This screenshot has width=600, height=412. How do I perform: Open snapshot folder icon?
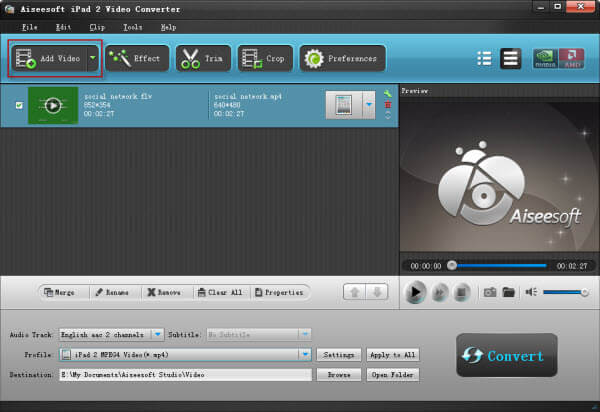click(x=509, y=292)
